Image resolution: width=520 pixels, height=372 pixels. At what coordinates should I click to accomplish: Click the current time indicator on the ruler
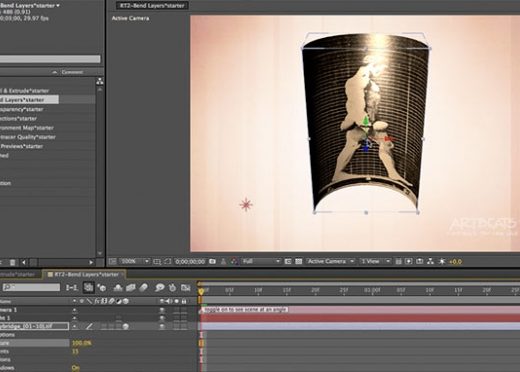pos(201,291)
